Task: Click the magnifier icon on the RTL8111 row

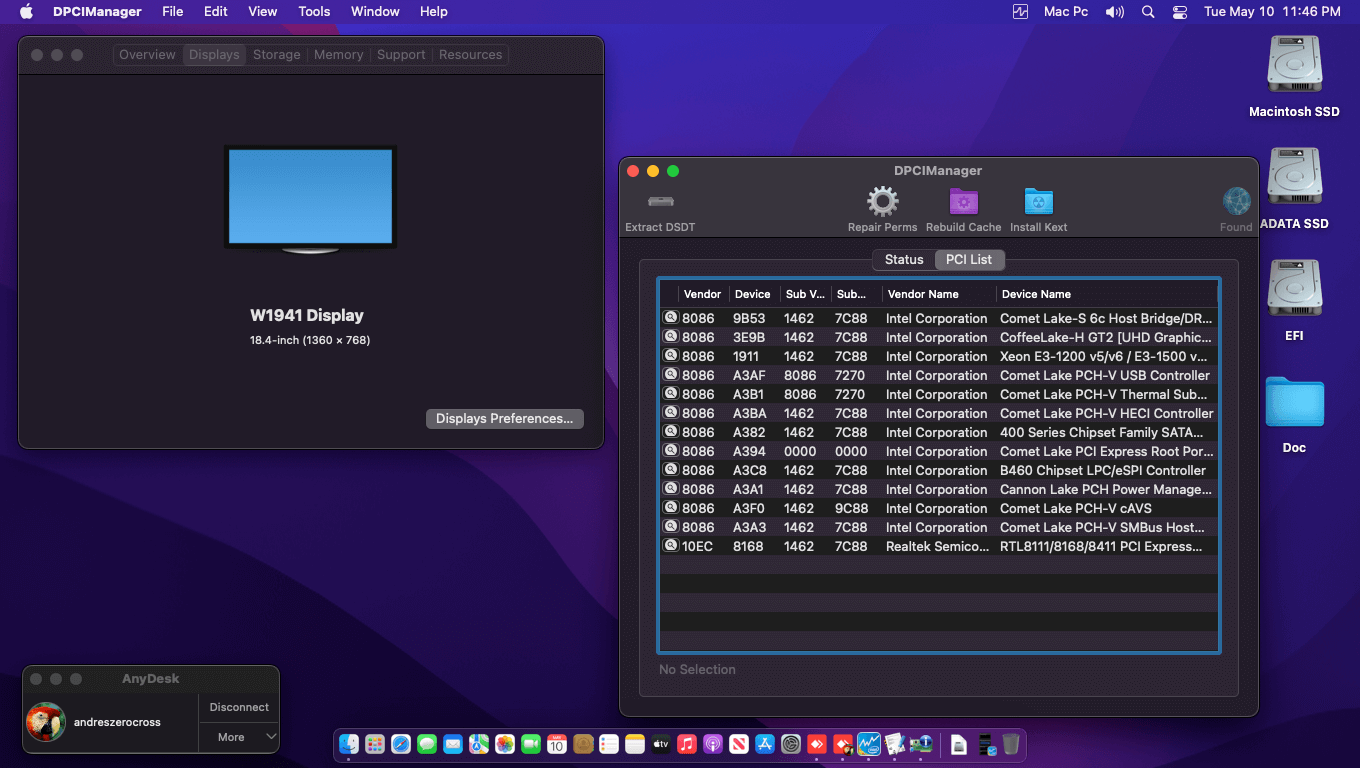Action: (671, 546)
